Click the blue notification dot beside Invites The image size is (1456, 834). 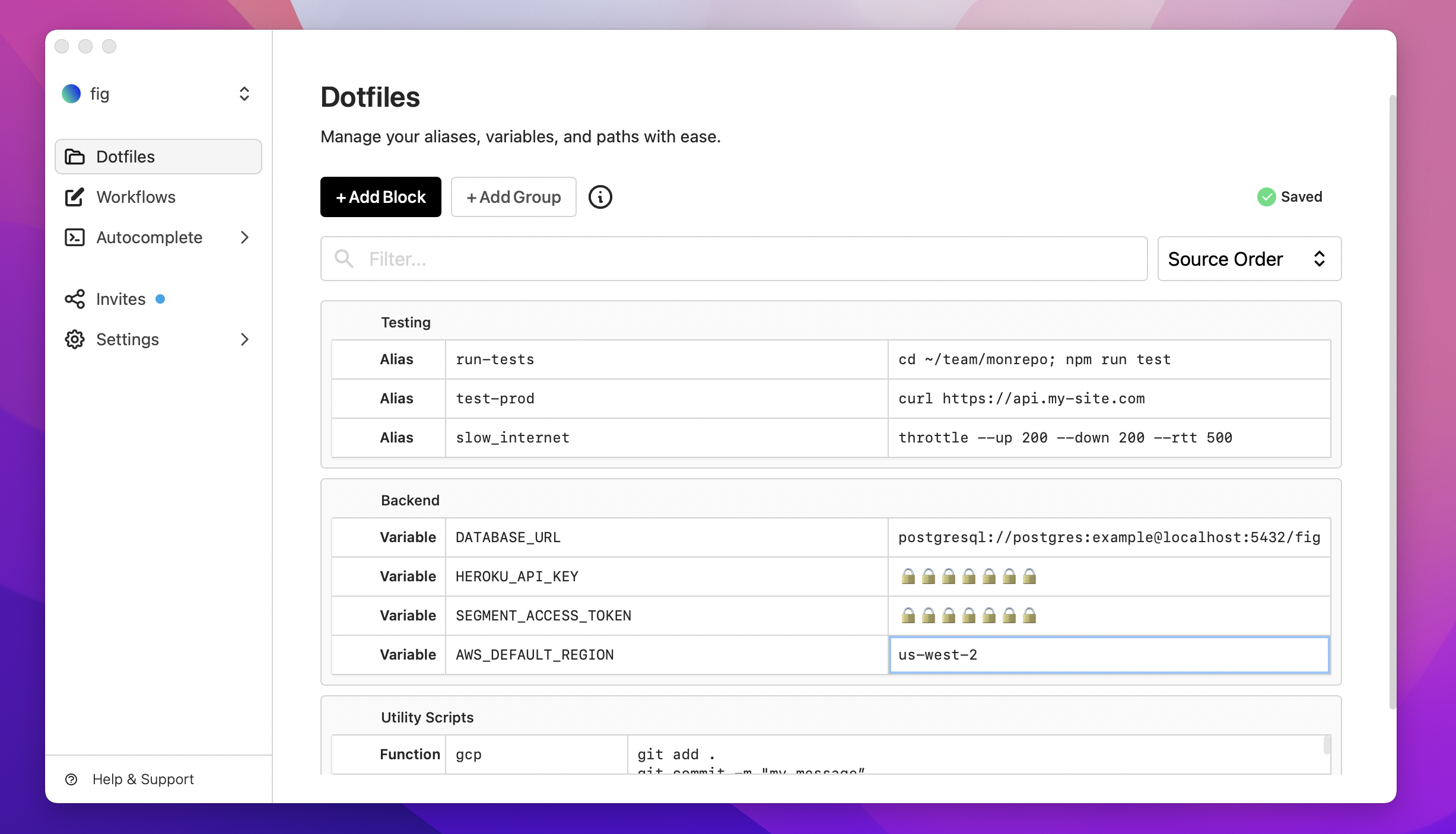160,299
